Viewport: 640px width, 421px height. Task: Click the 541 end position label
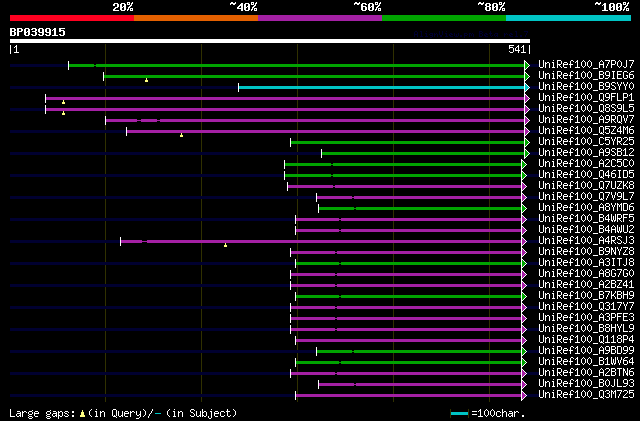point(517,49)
